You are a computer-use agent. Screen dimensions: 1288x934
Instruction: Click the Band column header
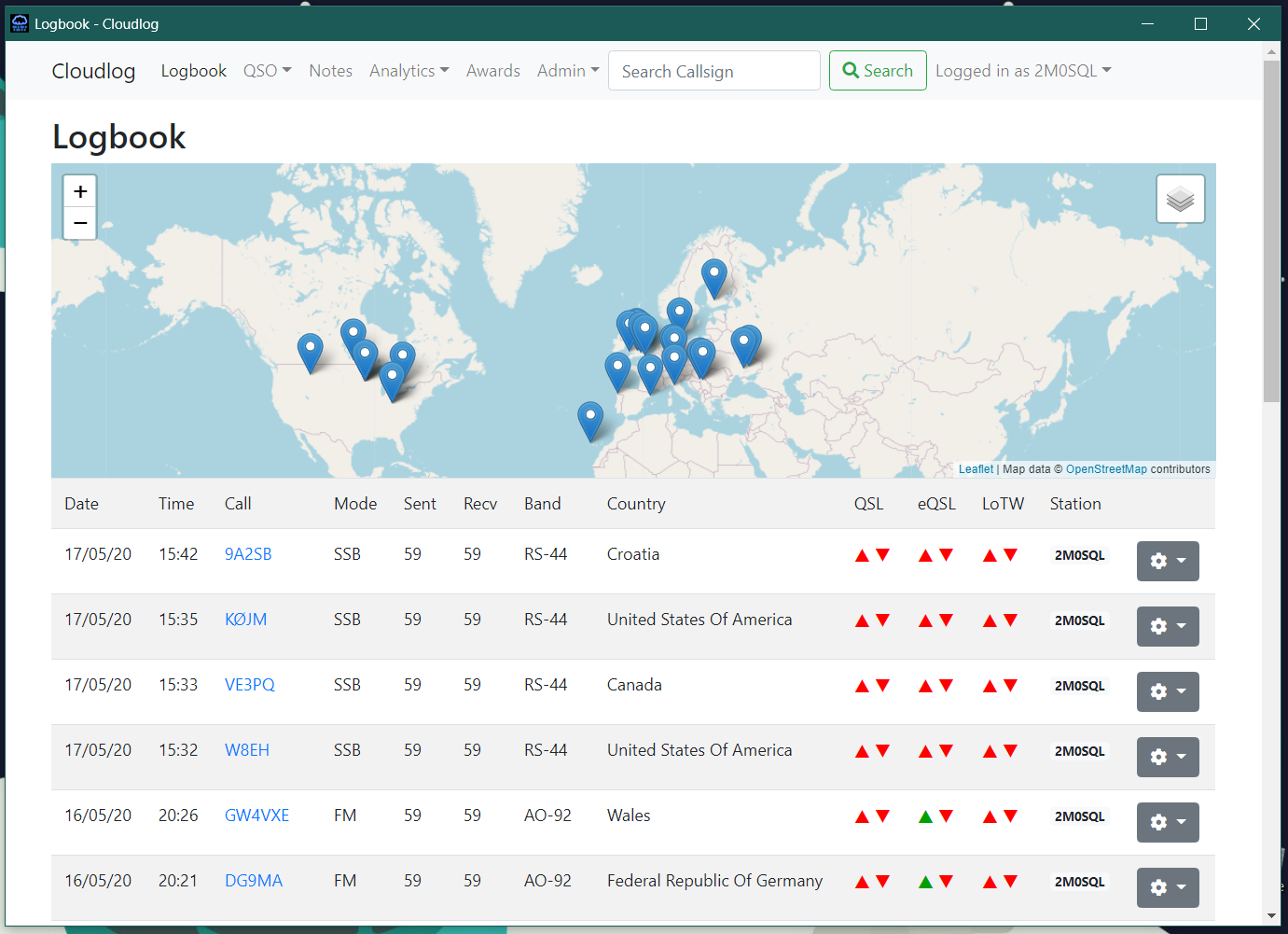pos(543,504)
